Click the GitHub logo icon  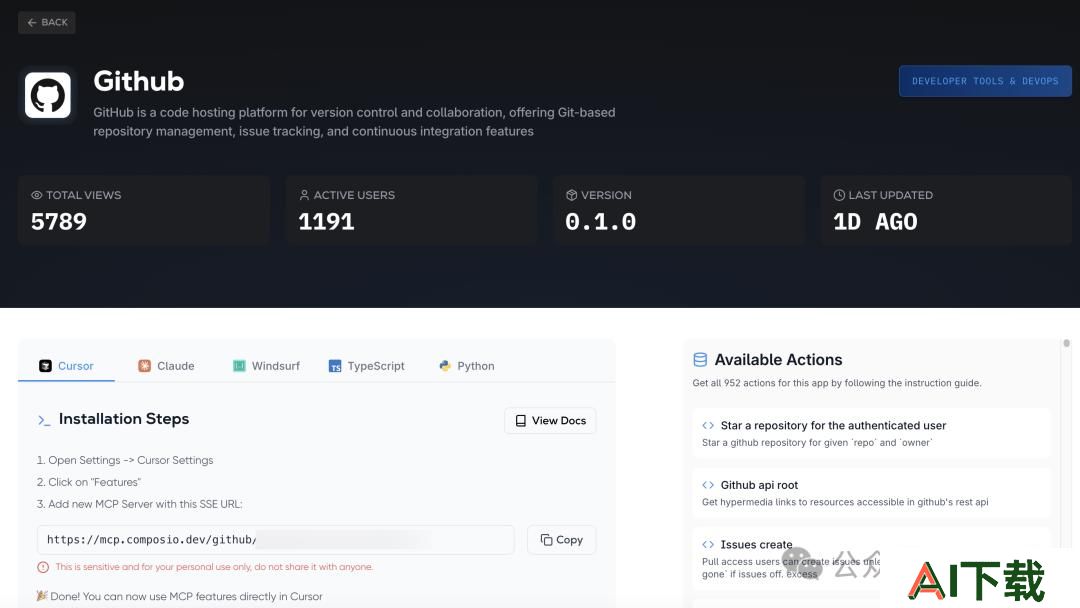click(48, 95)
